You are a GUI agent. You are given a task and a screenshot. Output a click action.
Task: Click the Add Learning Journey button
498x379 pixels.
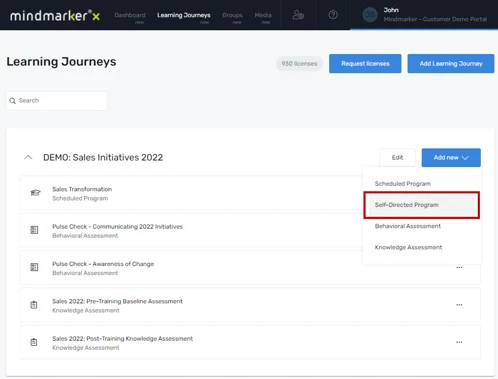click(451, 64)
